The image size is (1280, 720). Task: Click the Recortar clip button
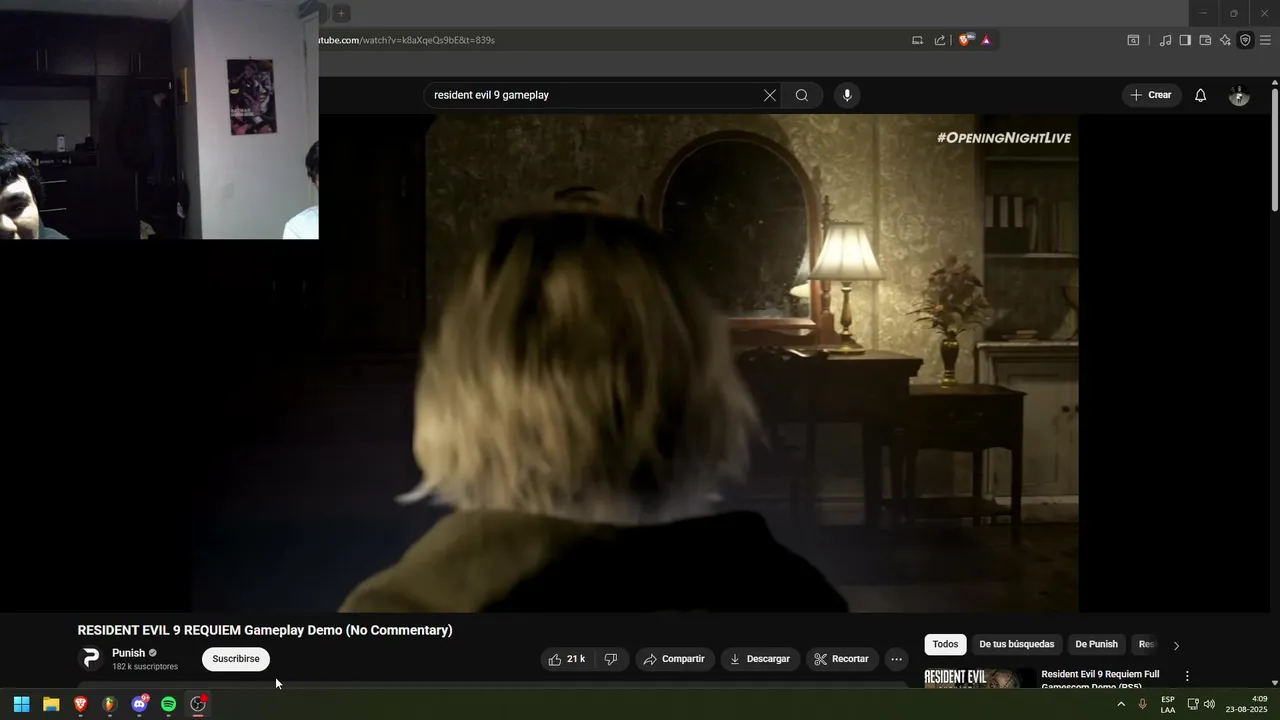click(x=842, y=659)
